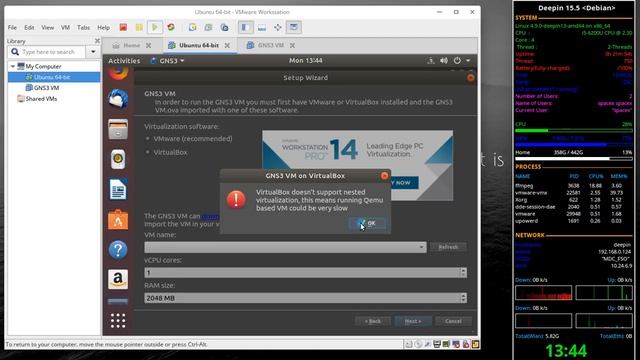Click the red power-off icon in VMware toolbar

click(123, 27)
